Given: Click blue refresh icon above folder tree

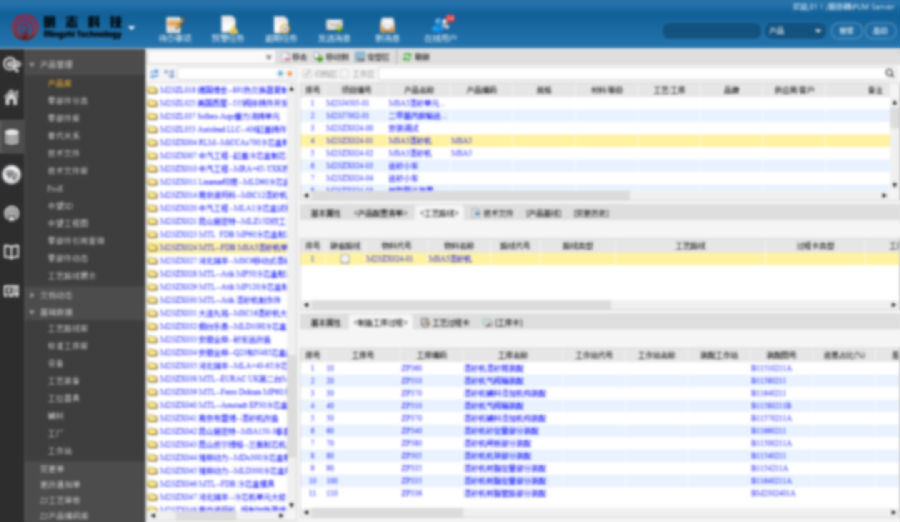Looking at the screenshot, I should (x=154, y=74).
